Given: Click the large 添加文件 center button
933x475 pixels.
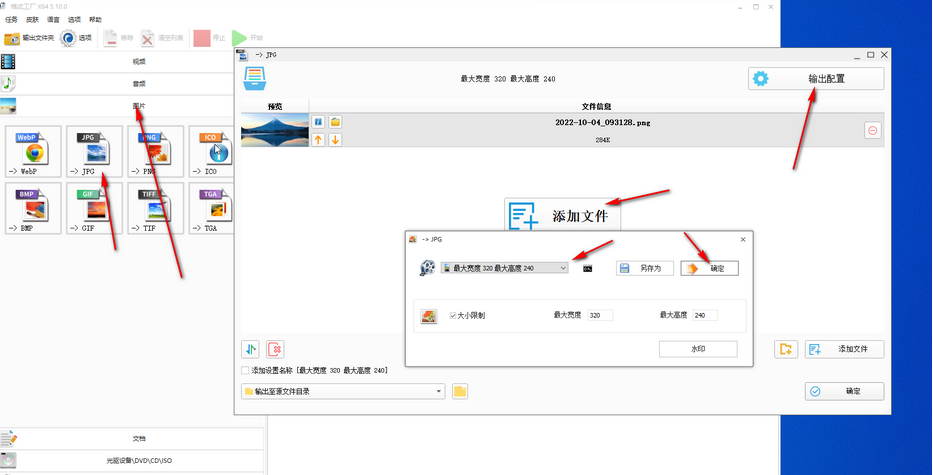Looking at the screenshot, I should [x=563, y=215].
